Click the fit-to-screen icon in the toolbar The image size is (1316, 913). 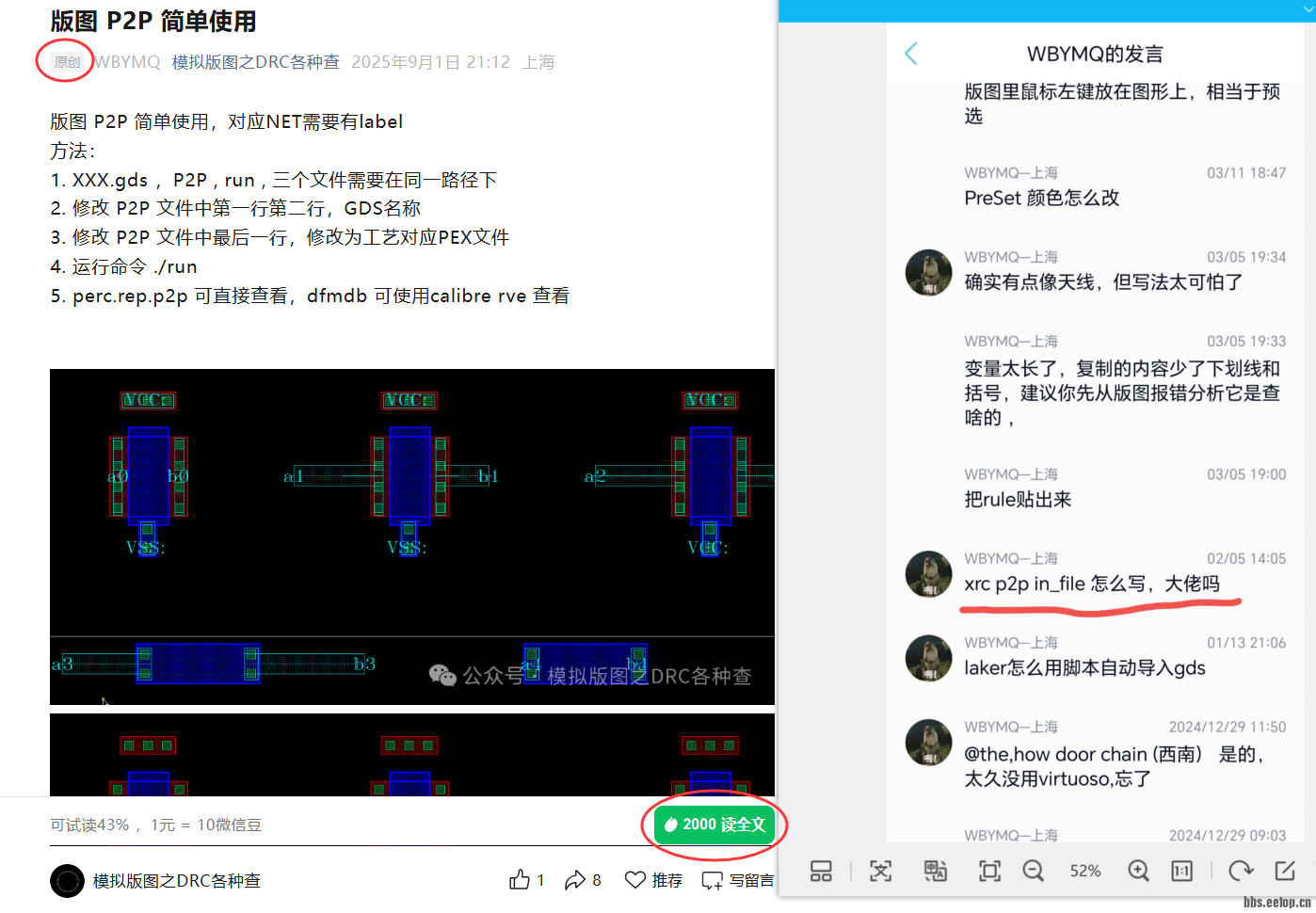(988, 871)
